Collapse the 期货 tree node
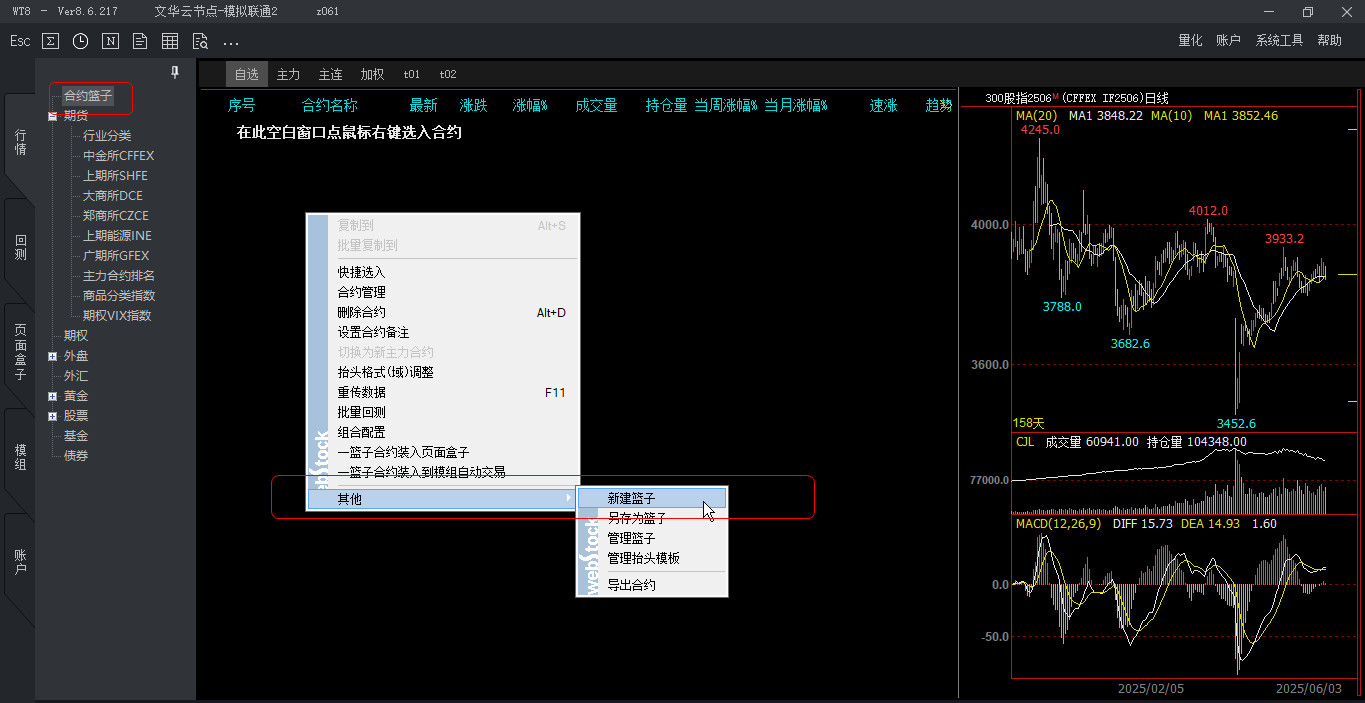 pos(53,116)
